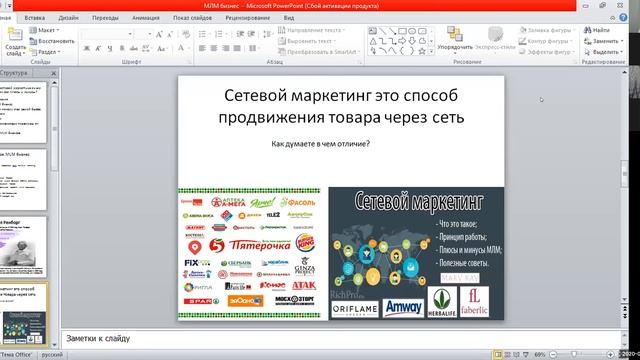
Task: Toggle underline (Ч) formatting
Action: 110,49
